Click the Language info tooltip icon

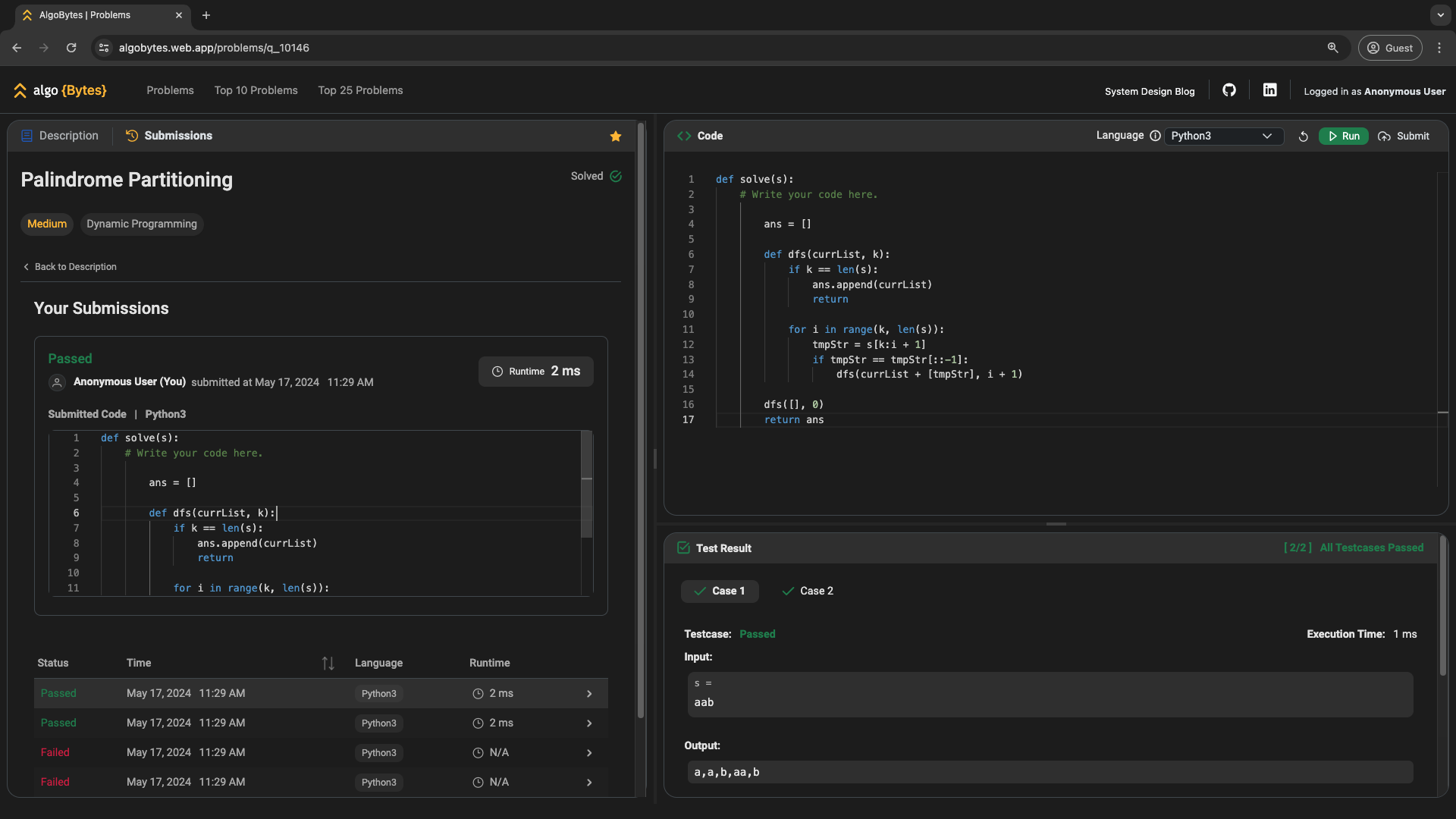coord(1156,136)
